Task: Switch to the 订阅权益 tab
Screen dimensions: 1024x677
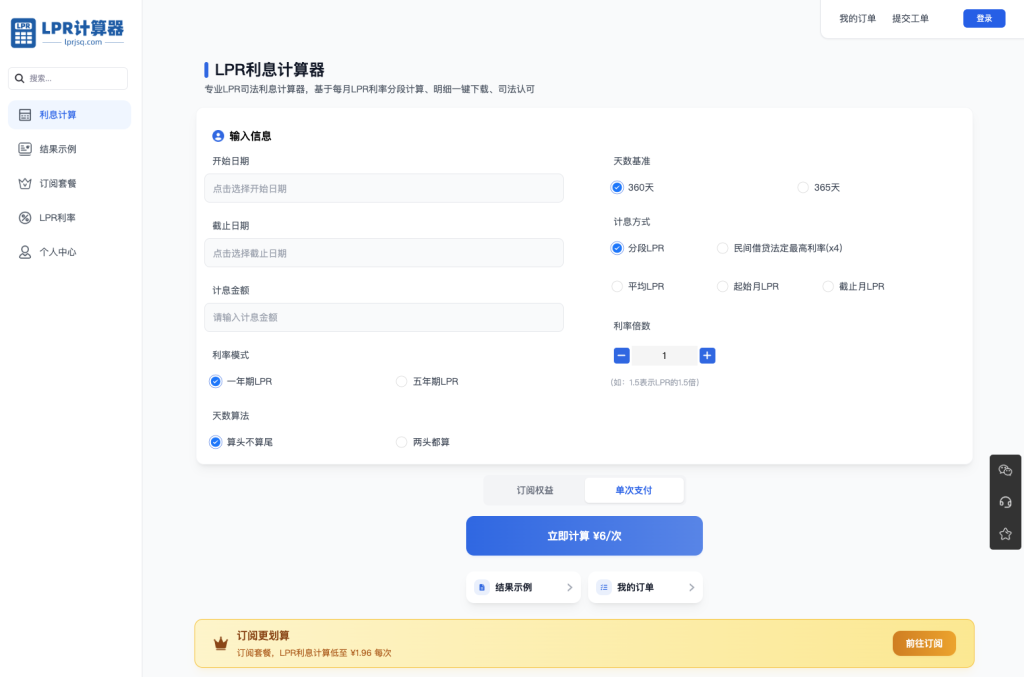Action: point(535,490)
